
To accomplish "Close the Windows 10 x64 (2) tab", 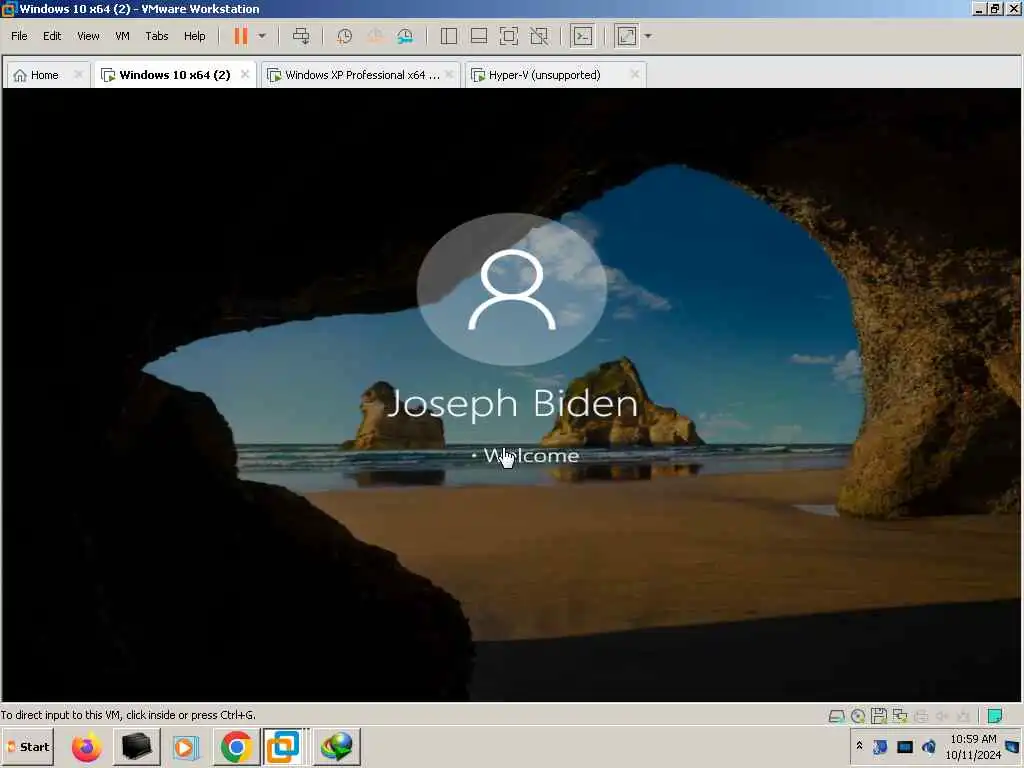I will [x=245, y=74].
